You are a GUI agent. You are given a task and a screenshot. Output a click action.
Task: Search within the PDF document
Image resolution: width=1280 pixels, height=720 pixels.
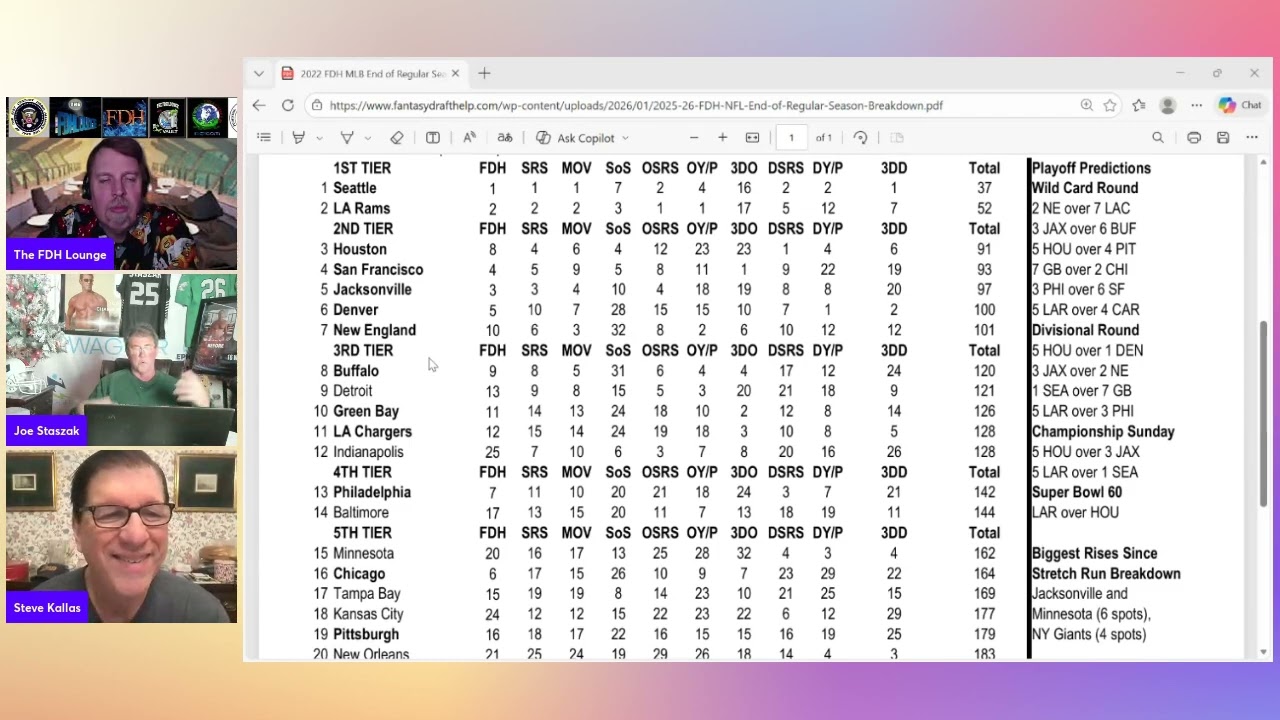click(1158, 138)
